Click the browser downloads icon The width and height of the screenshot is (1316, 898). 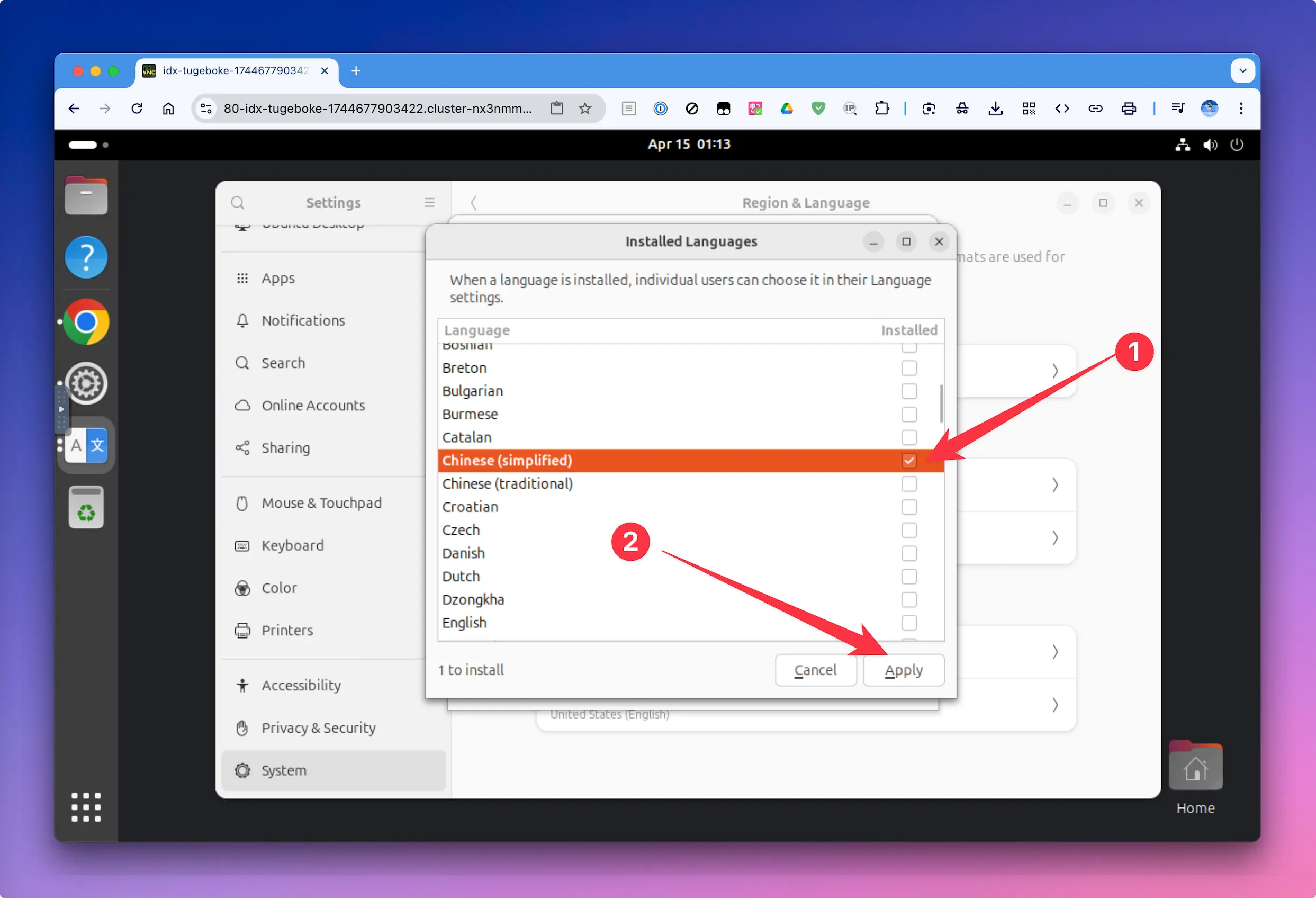[996, 108]
